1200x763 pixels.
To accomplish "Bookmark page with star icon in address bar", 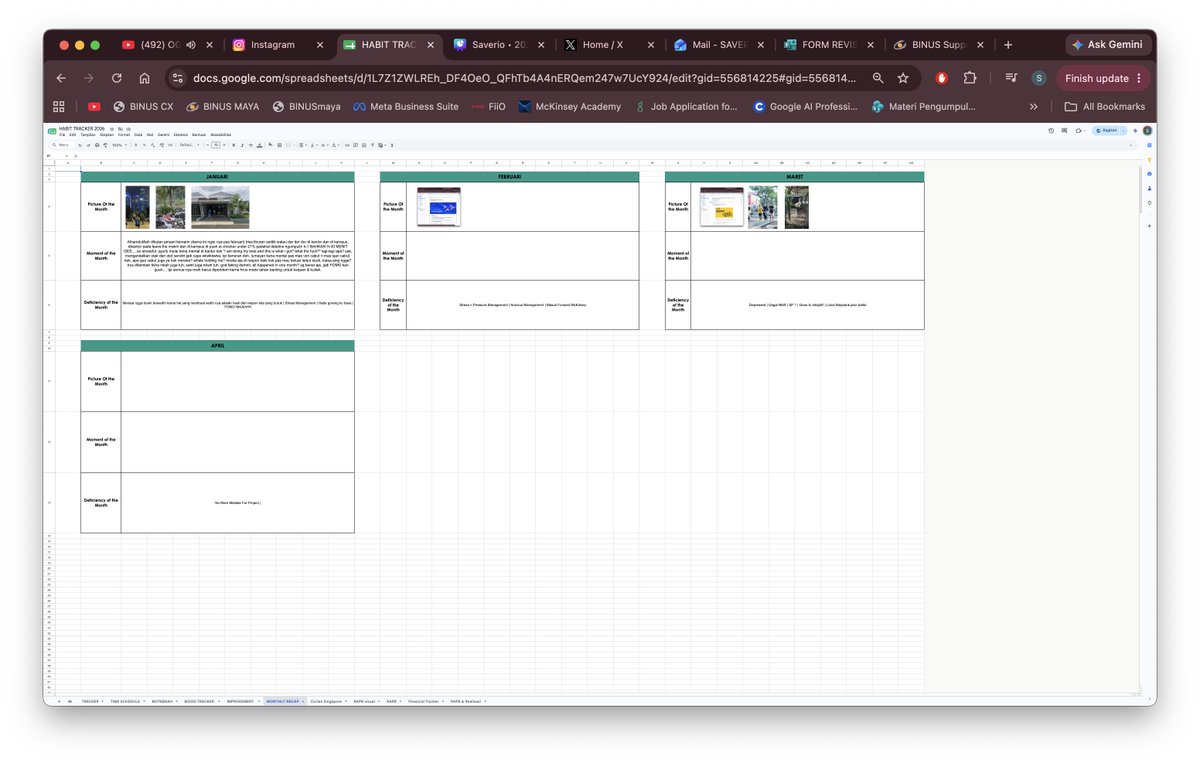I will click(903, 78).
